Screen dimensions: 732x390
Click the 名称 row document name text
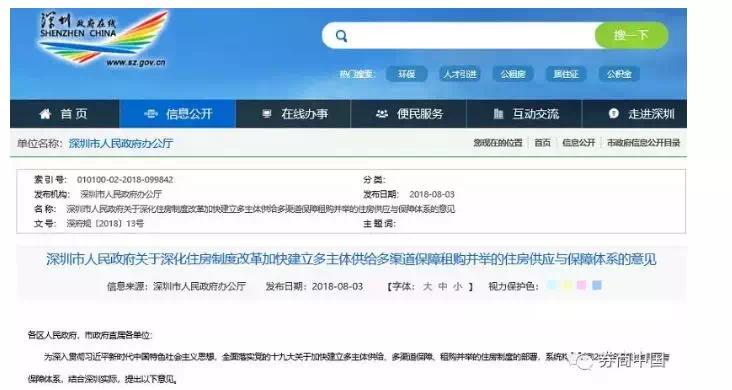(x=260, y=209)
